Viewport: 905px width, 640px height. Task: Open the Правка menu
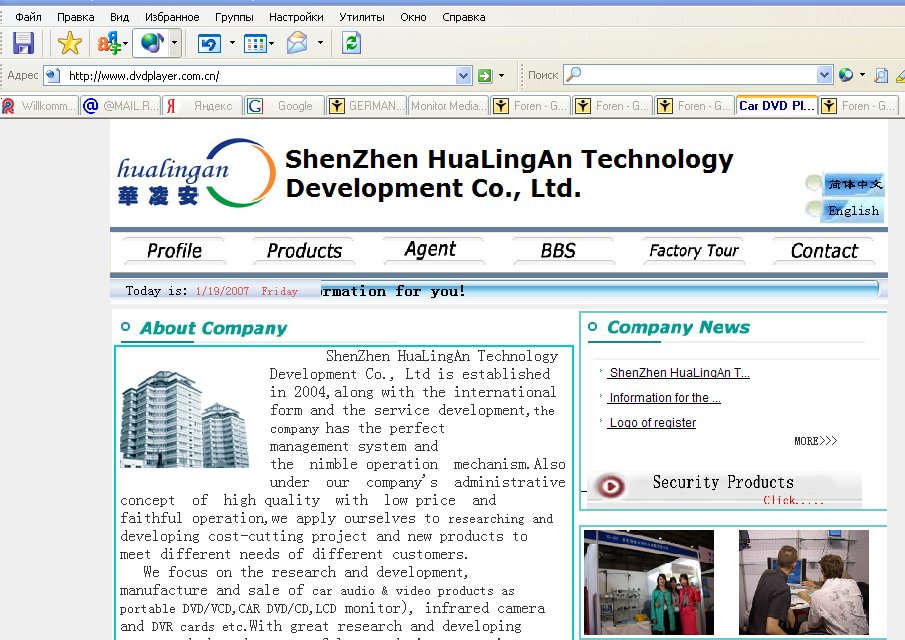pyautogui.click(x=76, y=17)
